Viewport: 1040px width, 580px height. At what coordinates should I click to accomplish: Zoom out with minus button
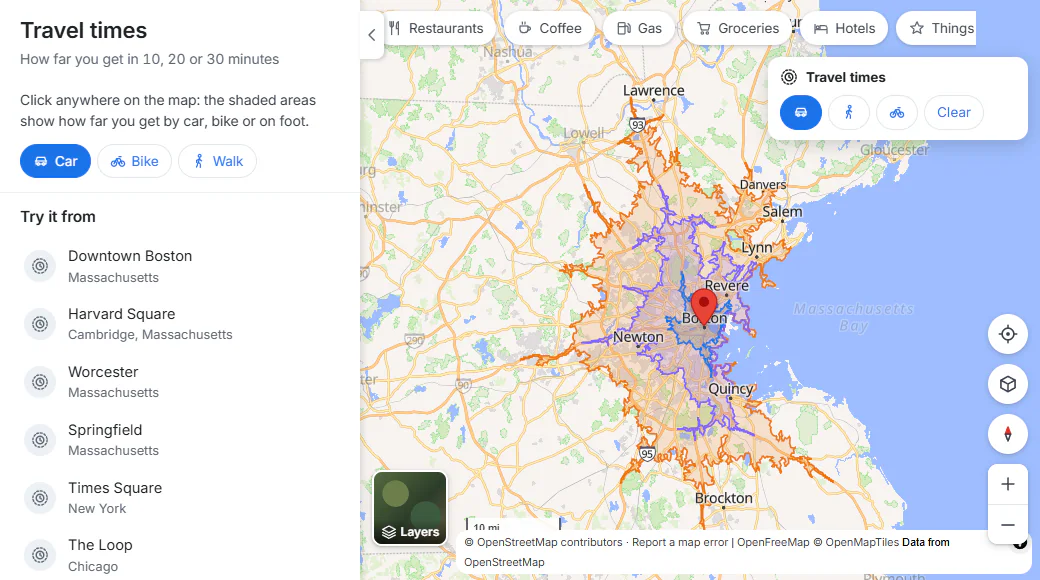point(1008,524)
